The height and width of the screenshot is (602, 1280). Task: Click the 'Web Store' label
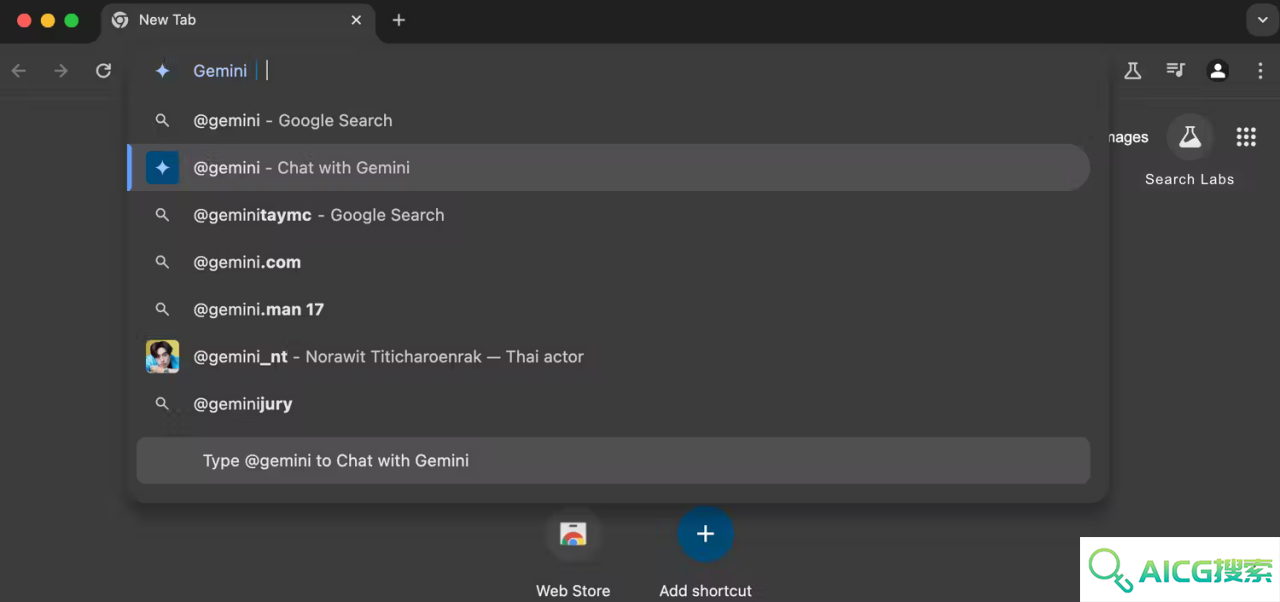tap(573, 591)
